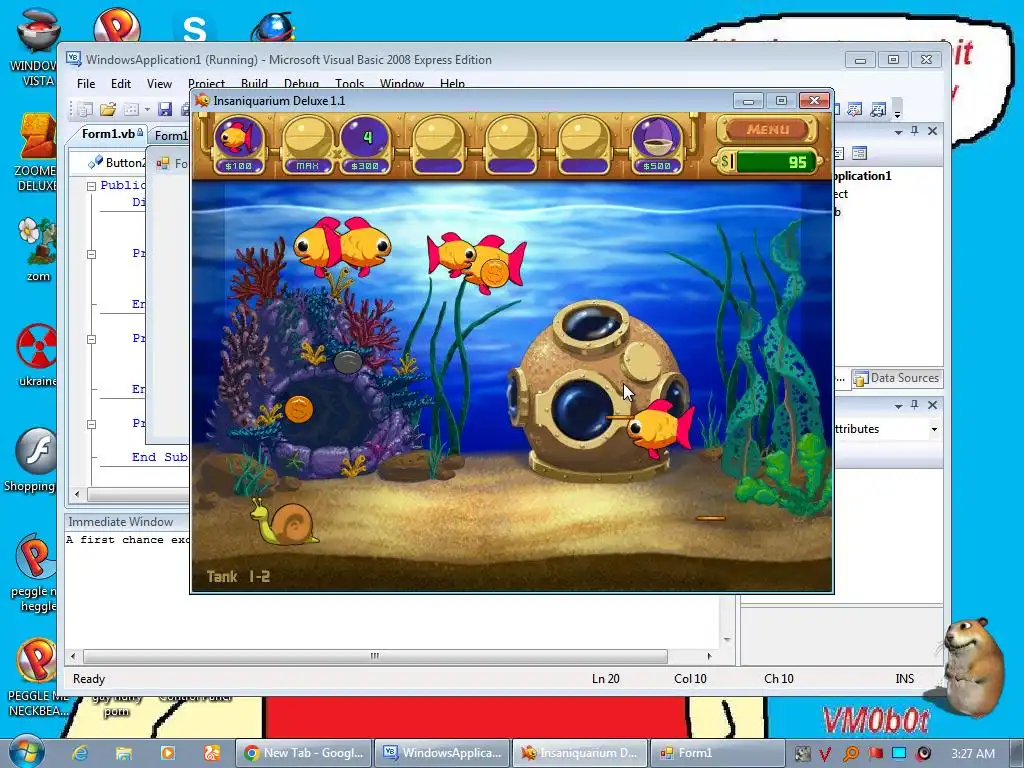Click the Ln 20 status bar indicator

pyautogui.click(x=605, y=679)
